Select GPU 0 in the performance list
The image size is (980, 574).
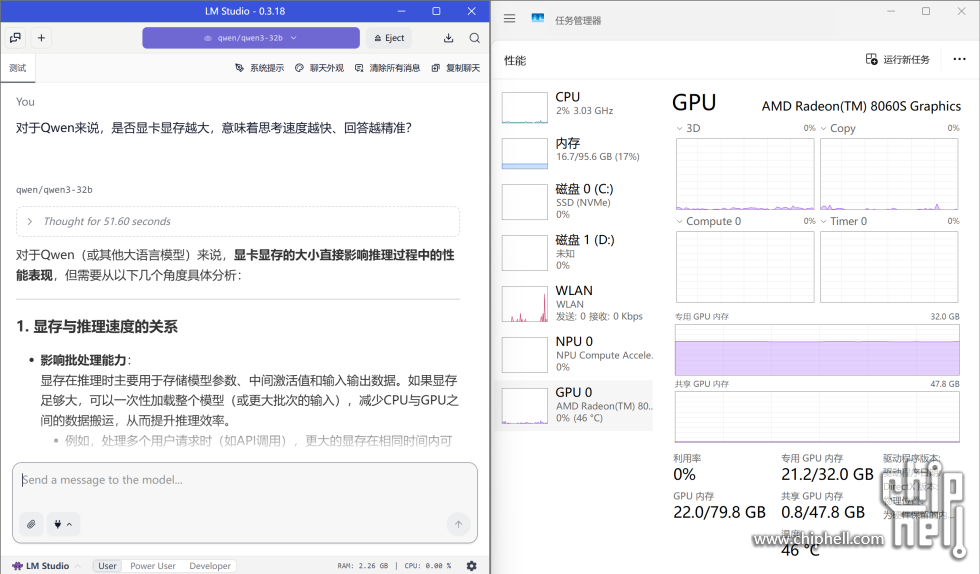[574, 406]
